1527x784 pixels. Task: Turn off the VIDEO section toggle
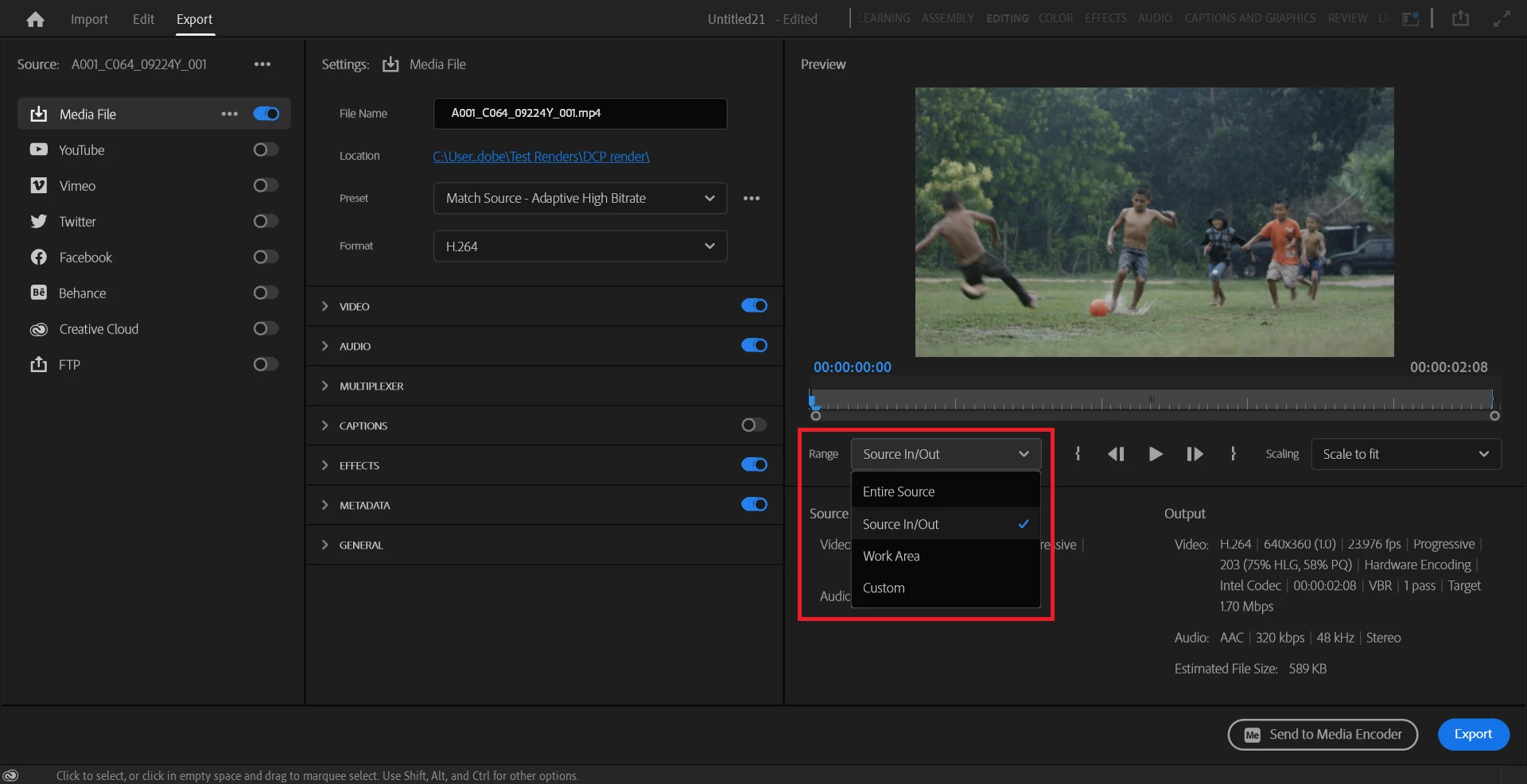(x=754, y=305)
